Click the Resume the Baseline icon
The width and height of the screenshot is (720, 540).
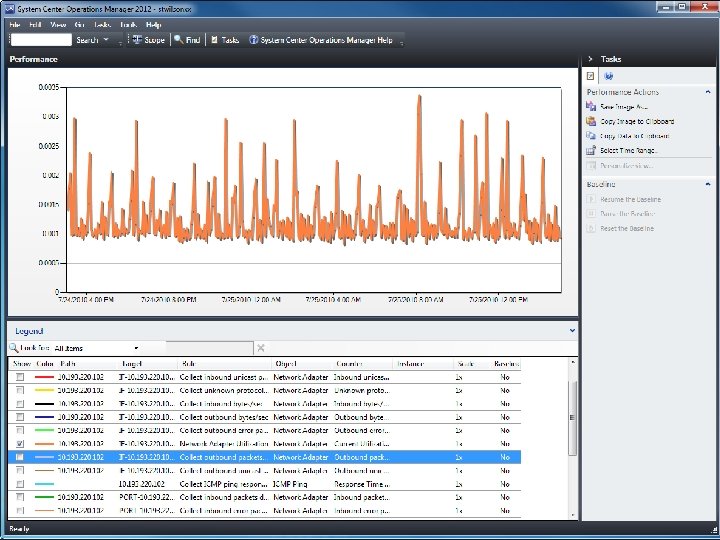point(591,199)
